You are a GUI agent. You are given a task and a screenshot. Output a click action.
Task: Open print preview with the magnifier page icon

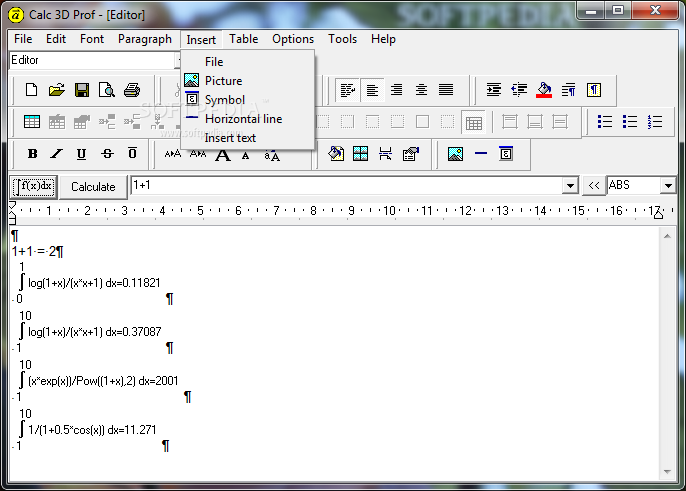click(x=107, y=90)
